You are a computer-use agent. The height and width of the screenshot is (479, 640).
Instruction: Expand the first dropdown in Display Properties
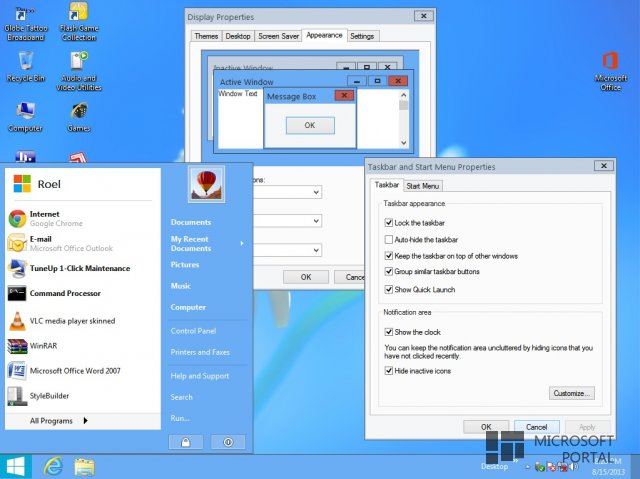[x=316, y=192]
